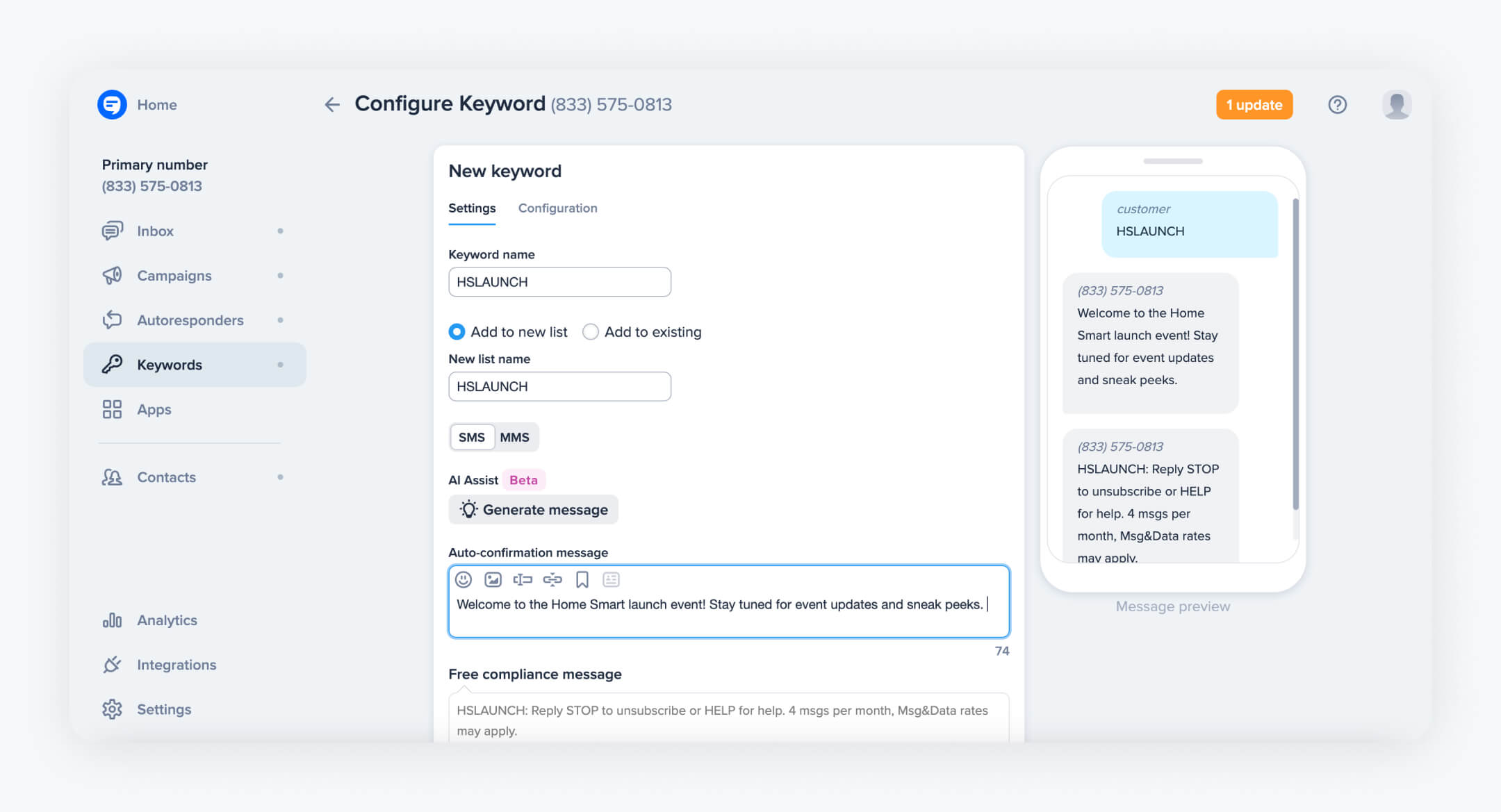Open the help question mark menu
Viewport: 1501px width, 812px height.
[1338, 104]
